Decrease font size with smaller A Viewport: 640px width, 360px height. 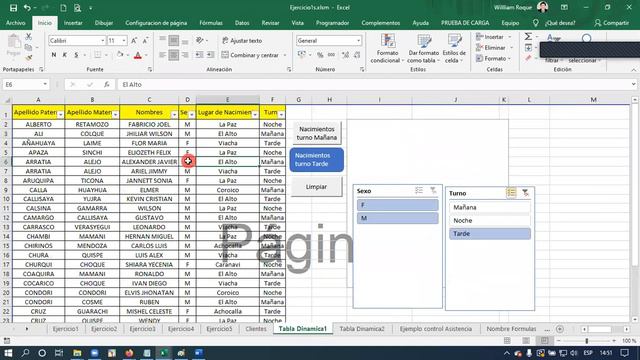pyautogui.click(x=145, y=40)
